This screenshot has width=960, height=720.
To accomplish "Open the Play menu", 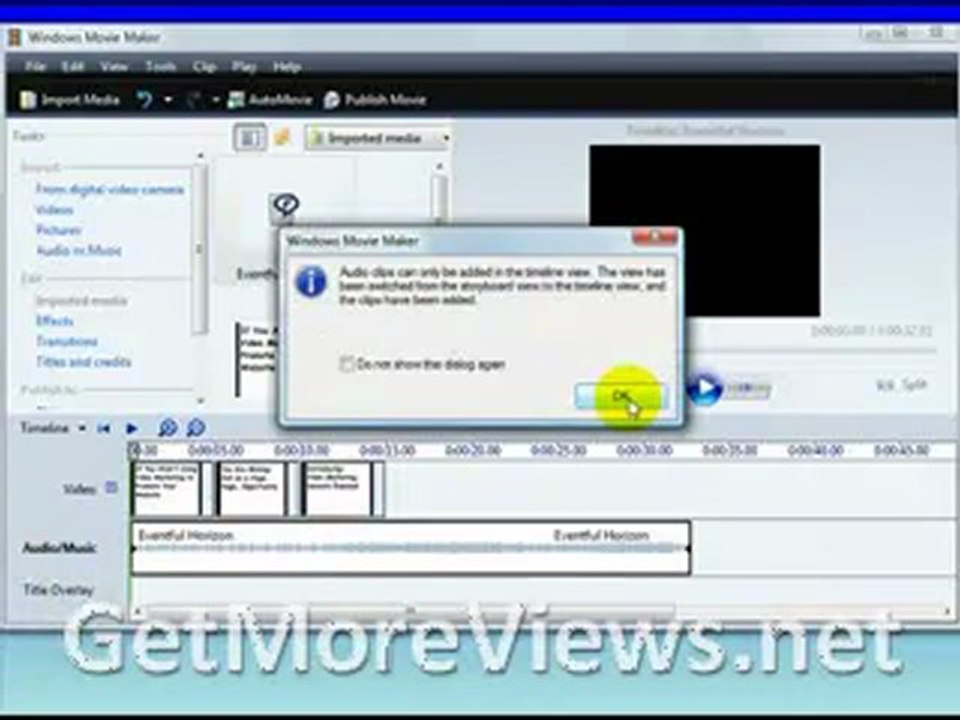I will [244, 66].
